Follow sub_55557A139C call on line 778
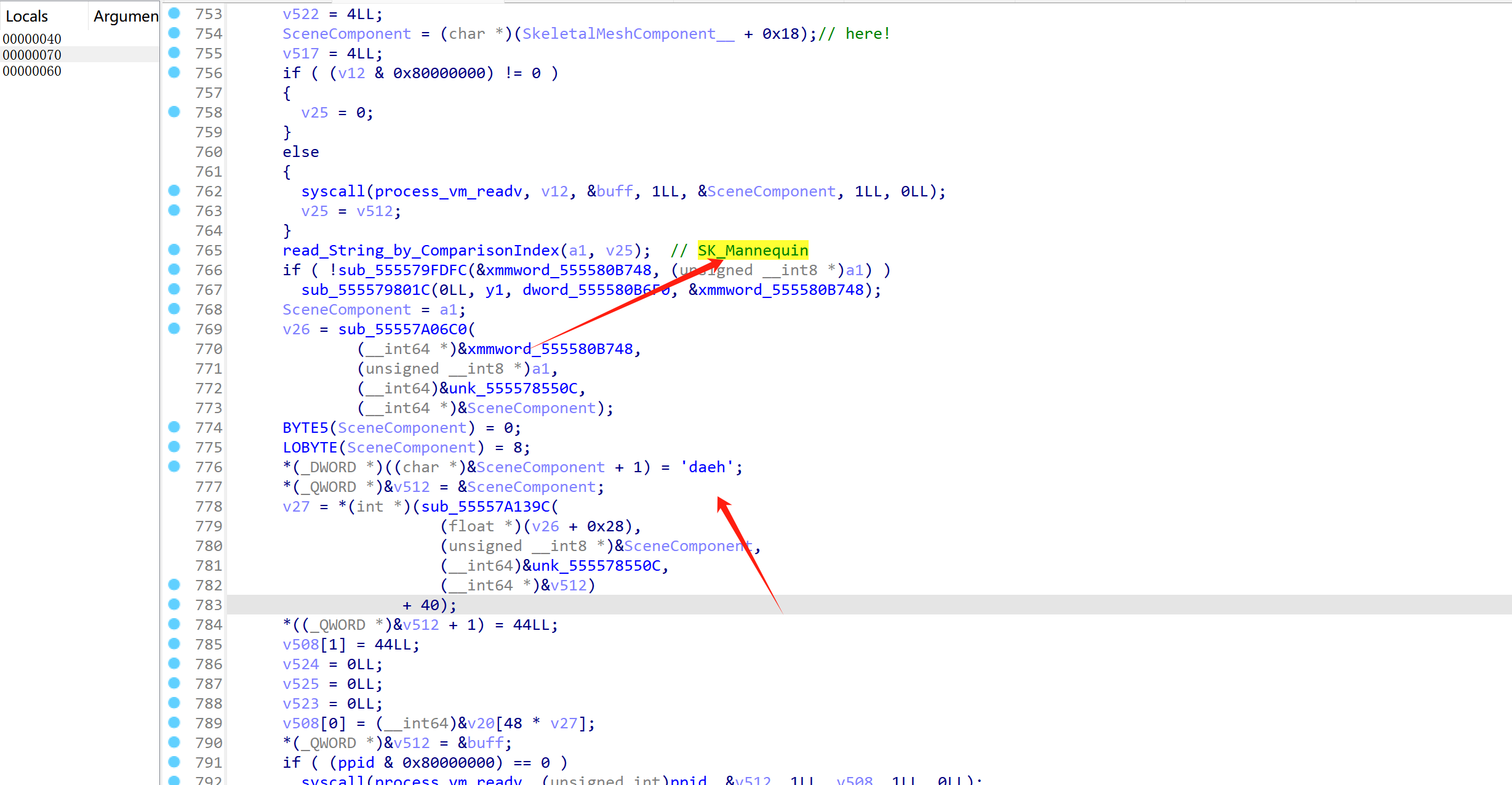 click(485, 507)
